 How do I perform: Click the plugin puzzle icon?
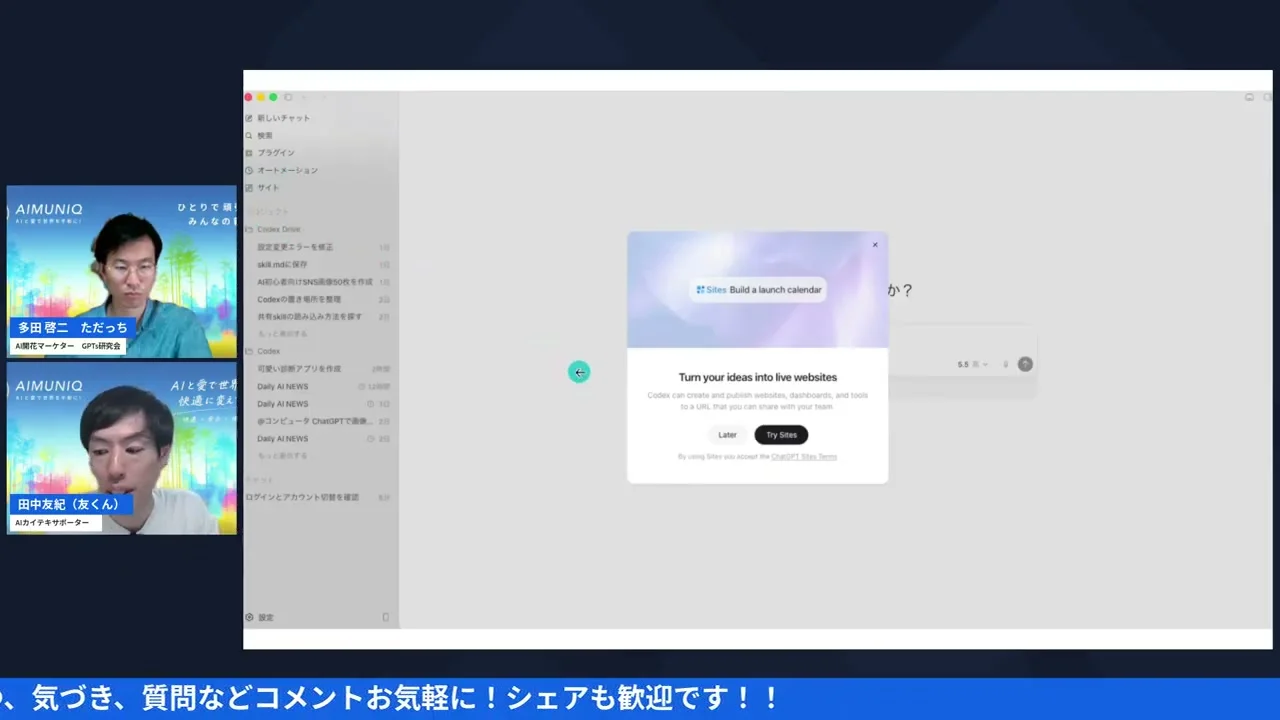(249, 153)
